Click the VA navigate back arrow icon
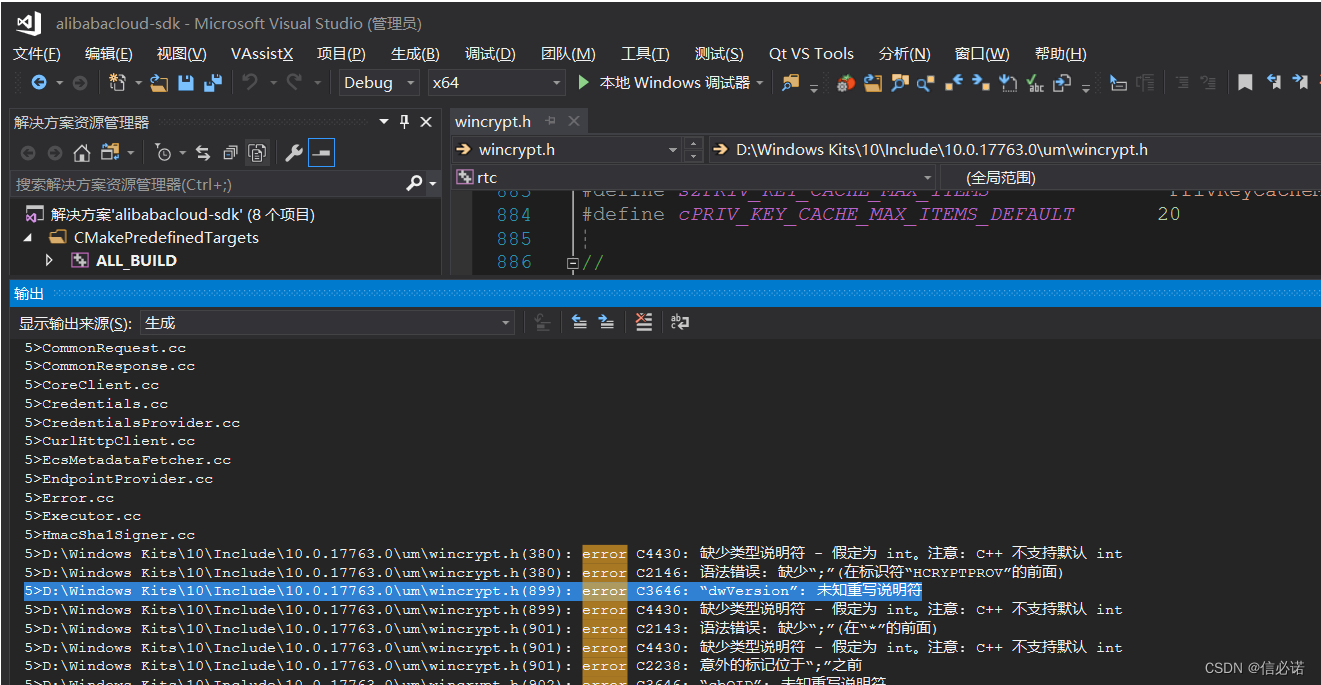Image resolution: width=1321 pixels, height=685 pixels. 954,83
